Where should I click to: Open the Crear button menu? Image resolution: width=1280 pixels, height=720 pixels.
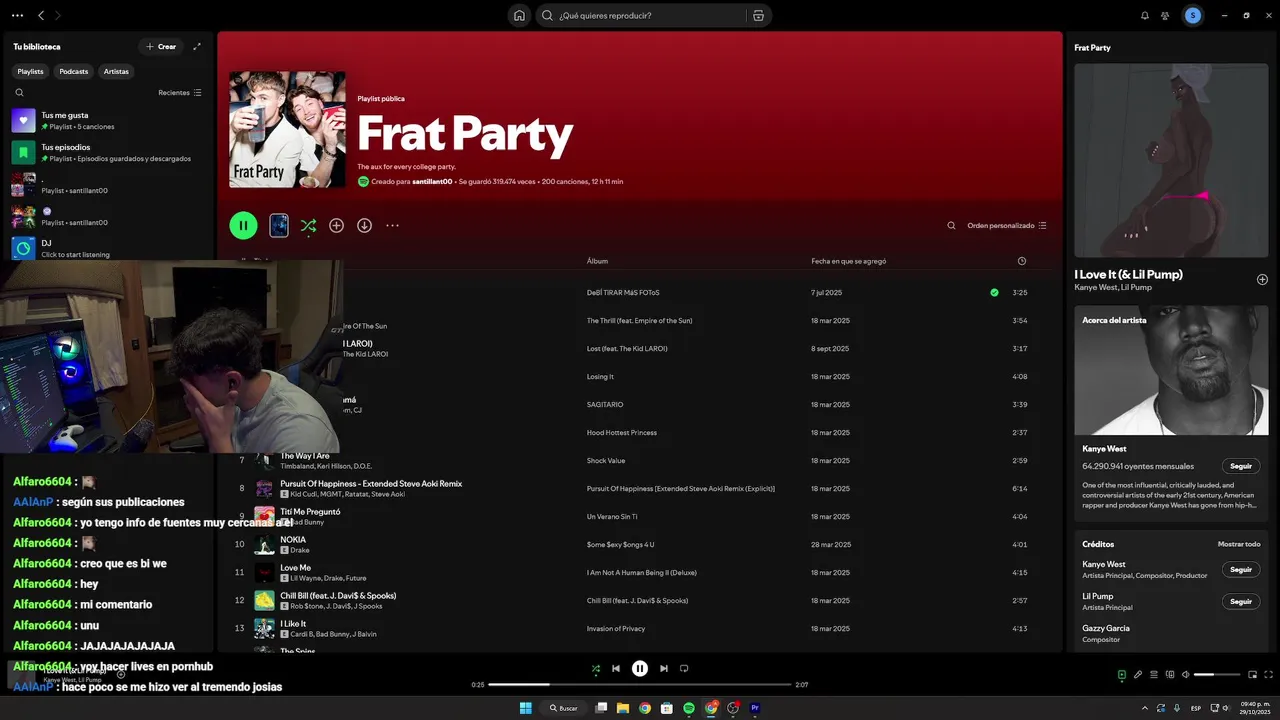click(x=160, y=46)
